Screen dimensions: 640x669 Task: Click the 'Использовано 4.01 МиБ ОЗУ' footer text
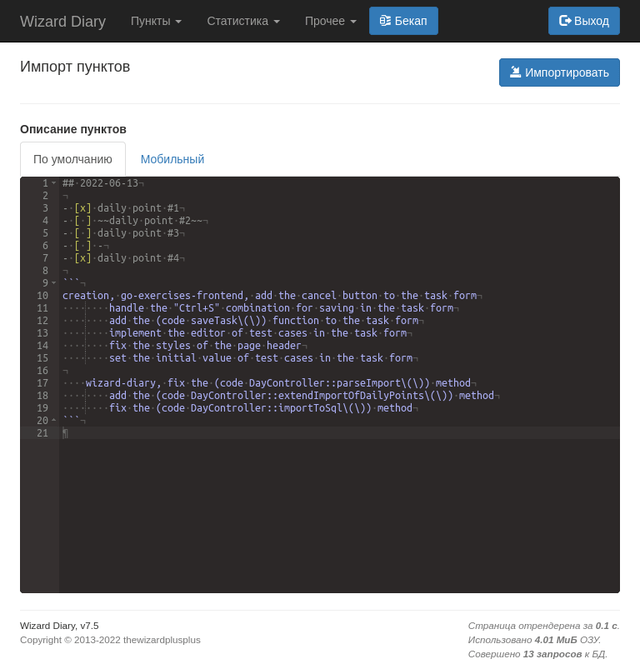tap(534, 640)
